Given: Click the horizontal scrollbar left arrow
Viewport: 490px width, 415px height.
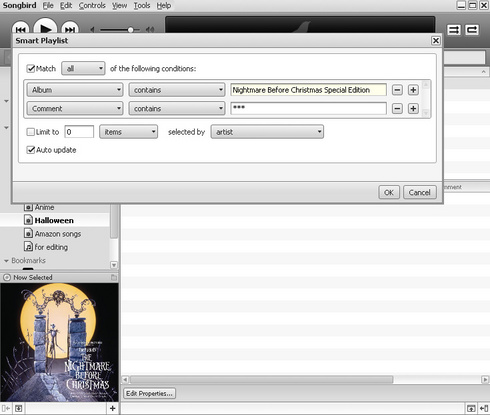Looking at the screenshot, I should click(x=125, y=380).
